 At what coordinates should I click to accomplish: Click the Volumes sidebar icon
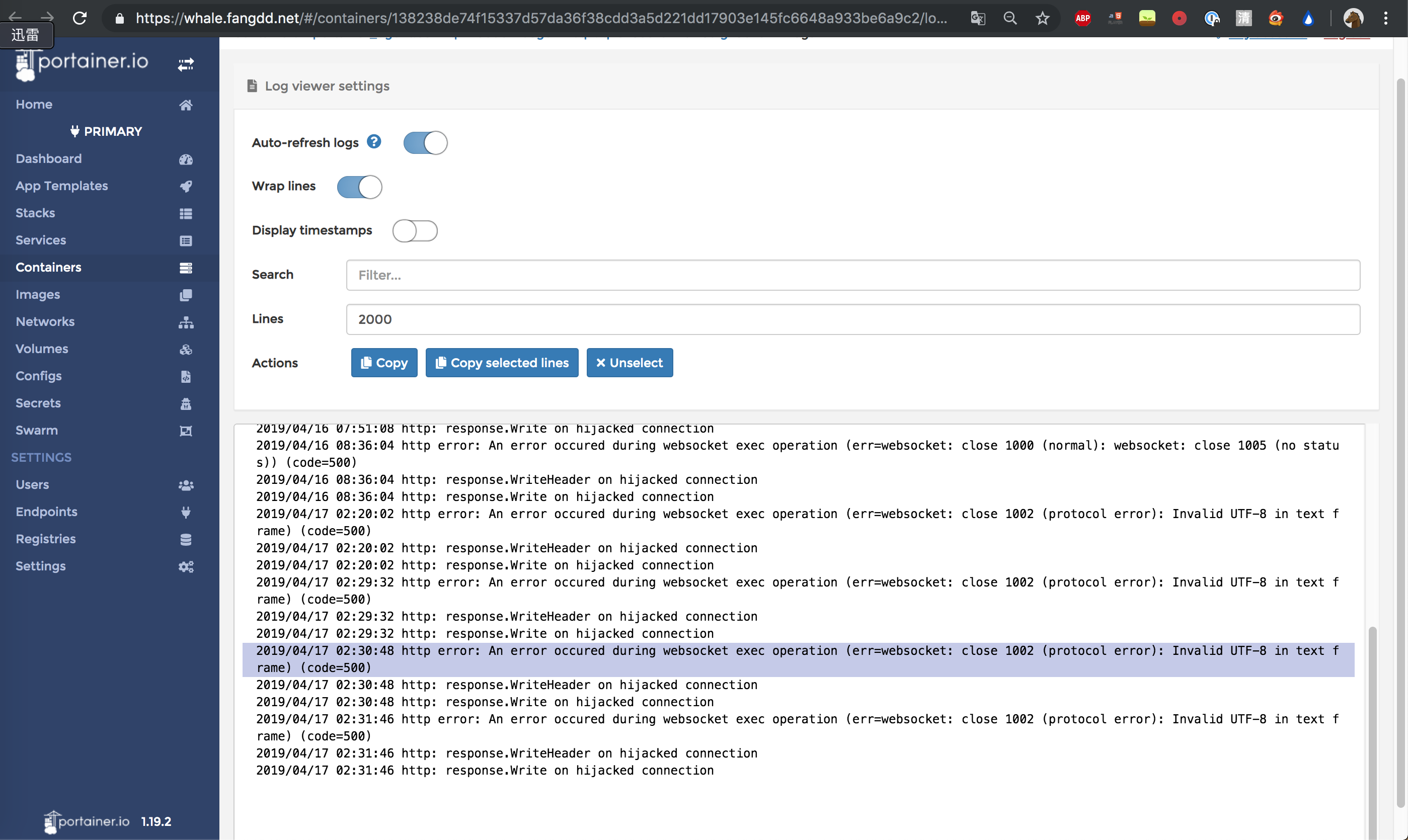[x=186, y=349]
